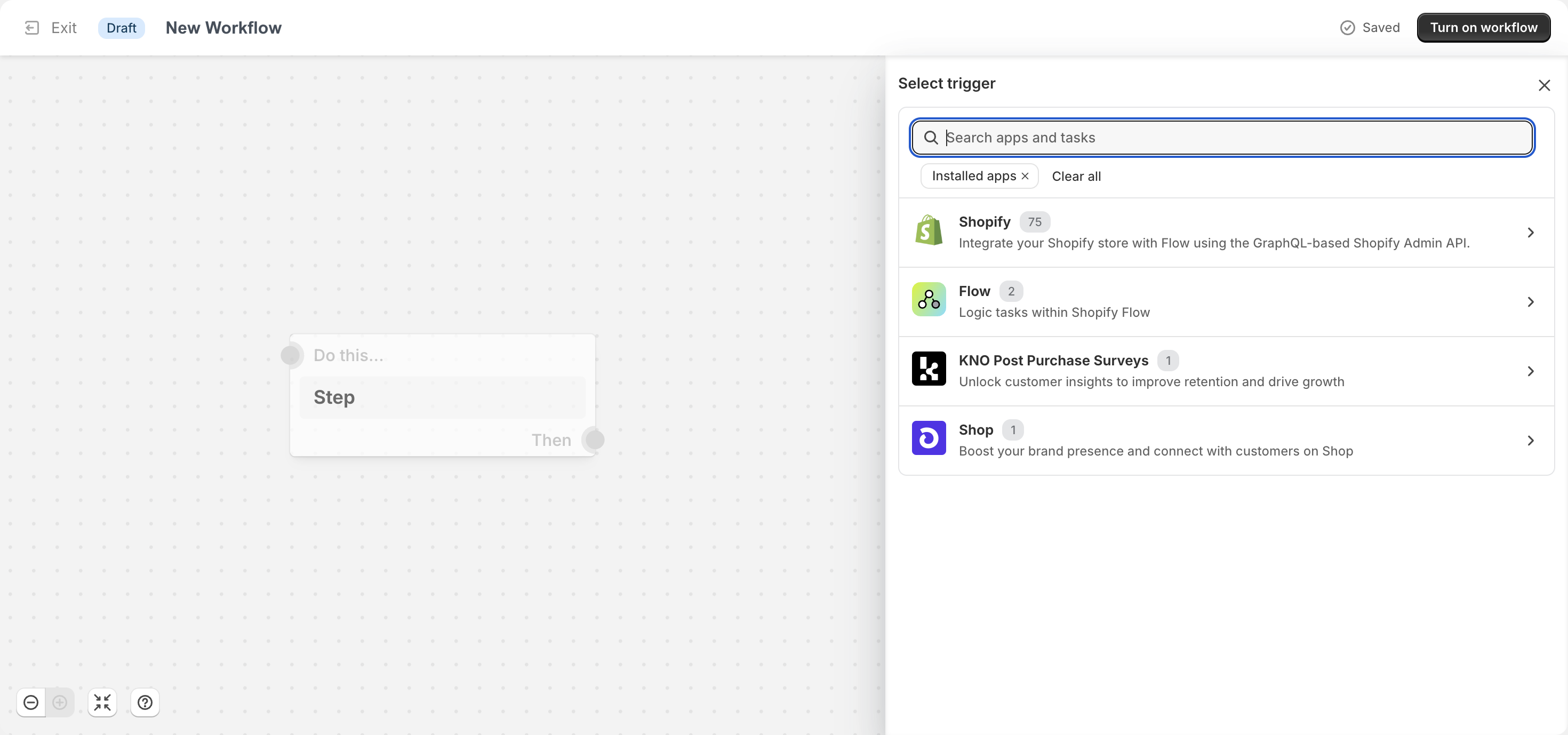1568x735 pixels.
Task: Zoom in the canvas
Action: click(x=60, y=702)
